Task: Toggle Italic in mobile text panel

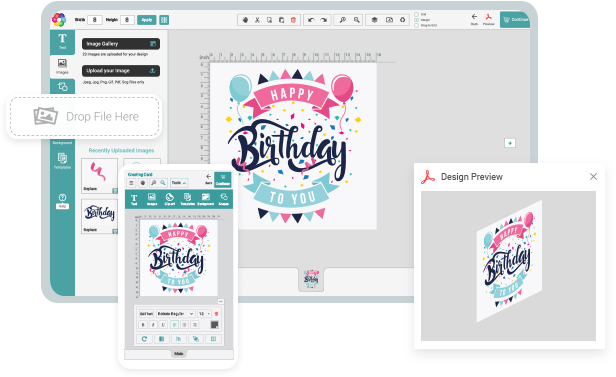Action: (x=153, y=324)
